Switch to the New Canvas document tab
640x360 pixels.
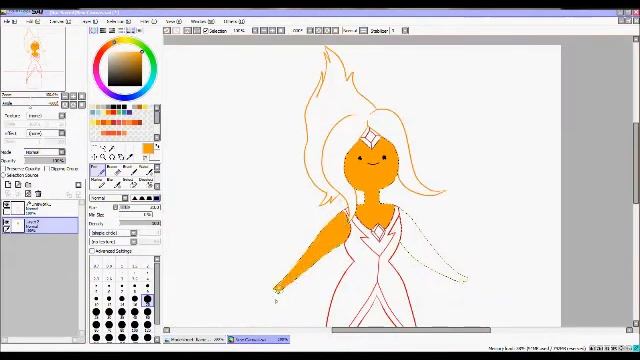tap(259, 339)
